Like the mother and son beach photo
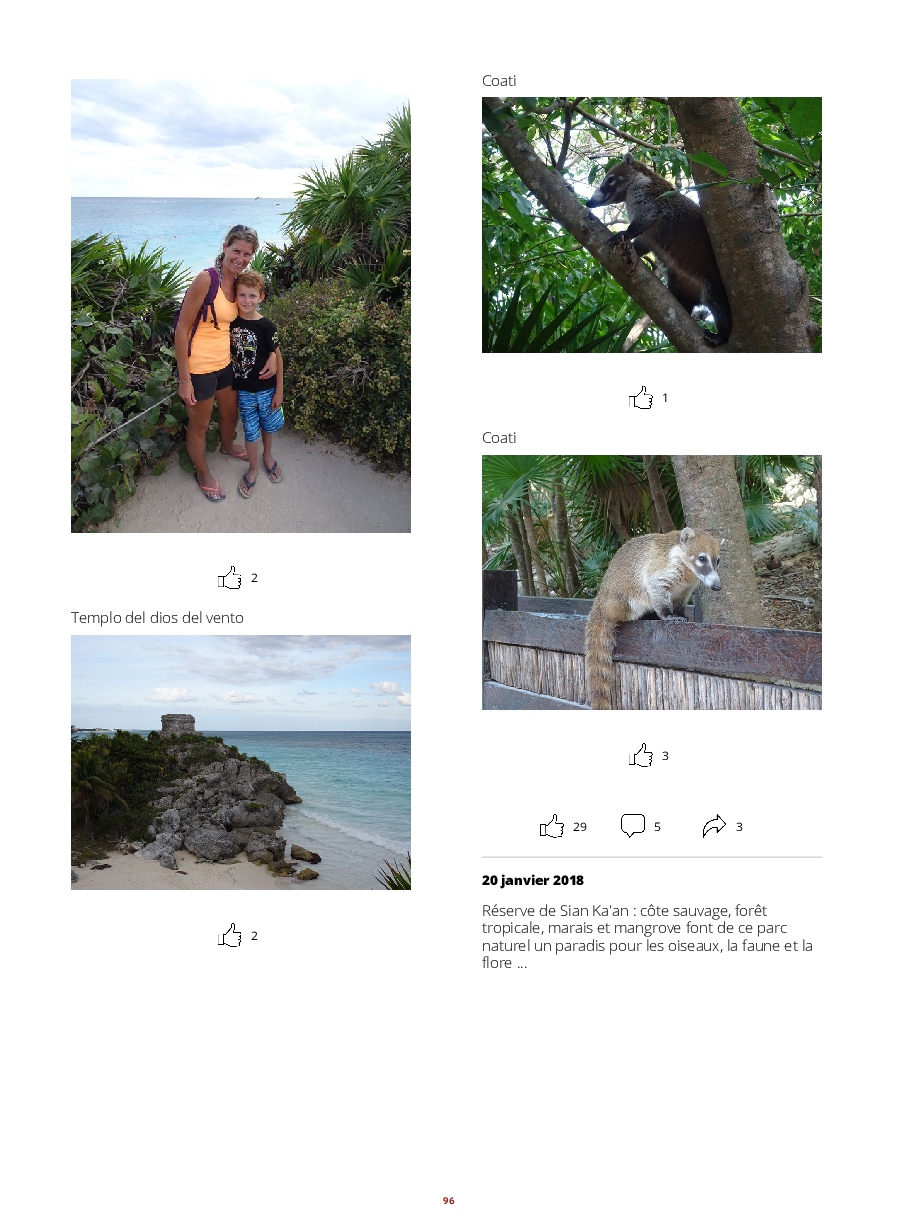Viewport: 898px width, 1228px height. pyautogui.click(x=230, y=578)
